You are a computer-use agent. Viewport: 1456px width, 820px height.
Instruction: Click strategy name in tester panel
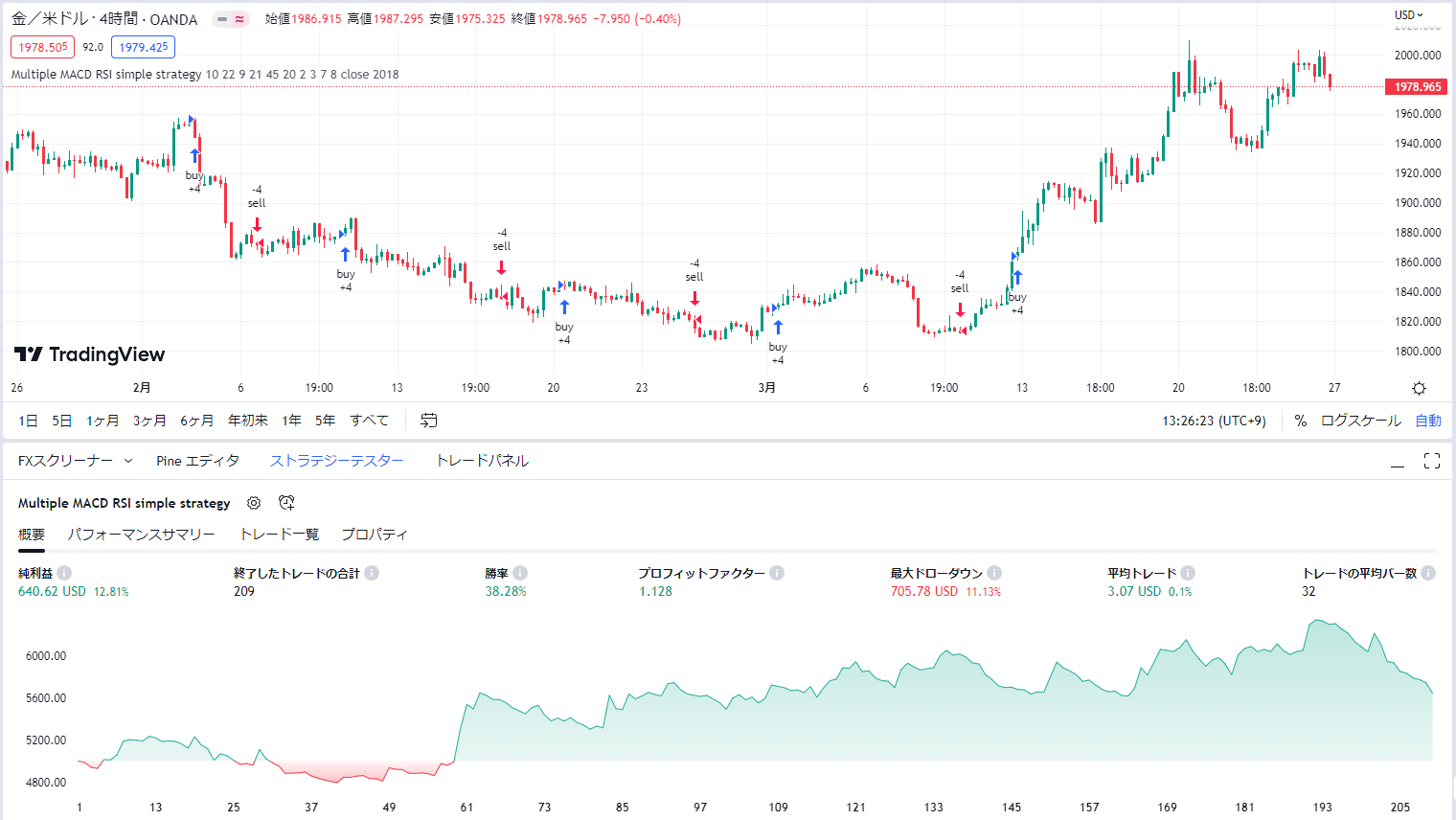point(125,503)
